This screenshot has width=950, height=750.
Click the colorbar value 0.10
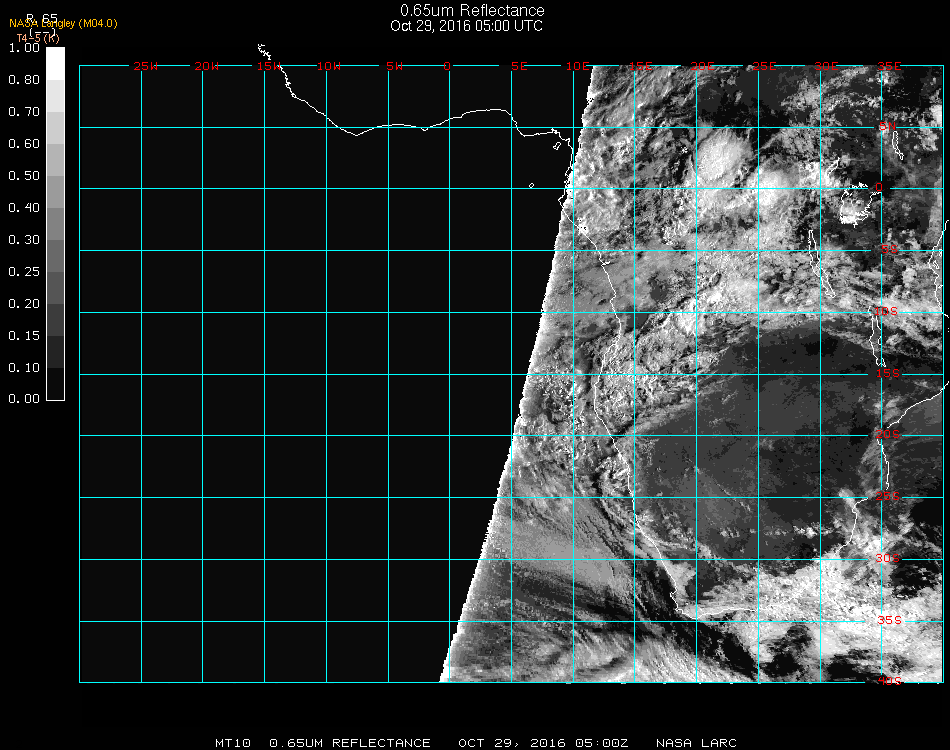pyautogui.click(x=24, y=368)
